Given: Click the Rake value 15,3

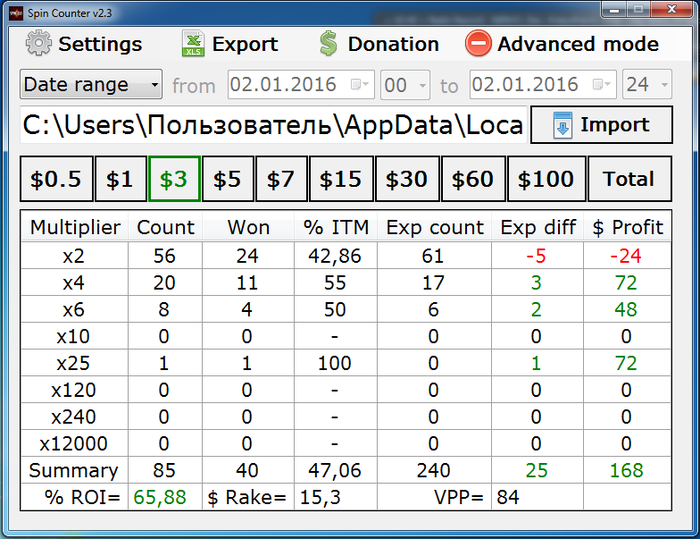Looking at the screenshot, I should [x=320, y=497].
